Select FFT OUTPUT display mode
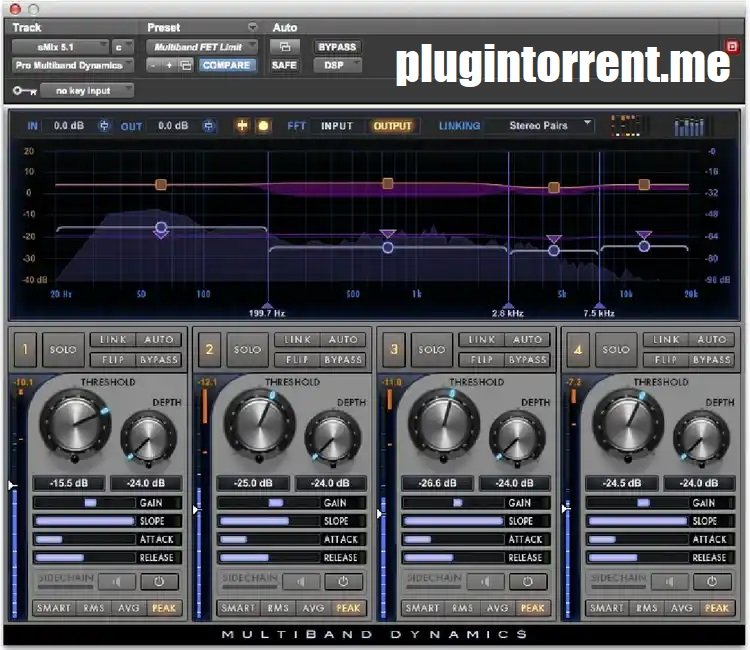Viewport: 750px width, 650px height. click(392, 126)
